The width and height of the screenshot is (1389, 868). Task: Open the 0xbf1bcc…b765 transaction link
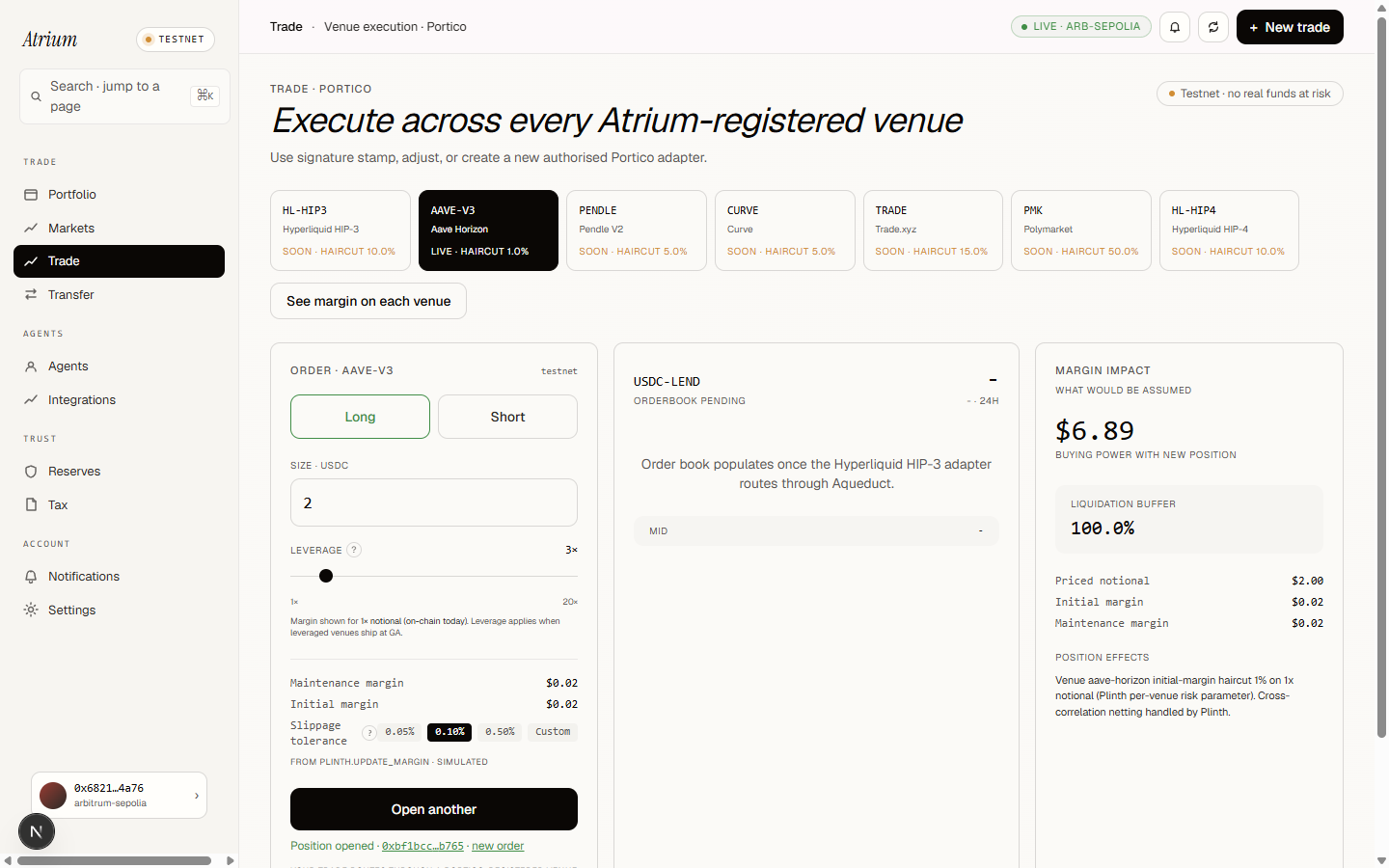click(422, 846)
